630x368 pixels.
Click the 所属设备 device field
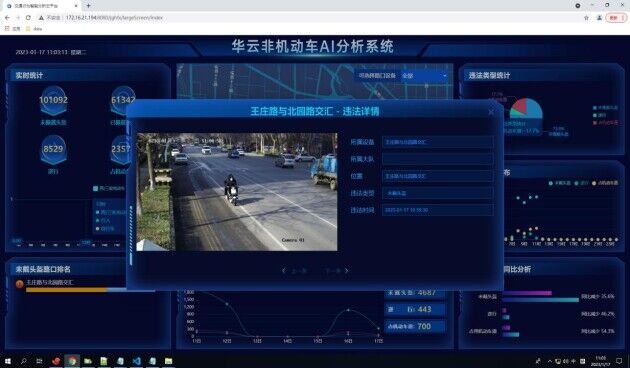pyautogui.click(x=438, y=142)
